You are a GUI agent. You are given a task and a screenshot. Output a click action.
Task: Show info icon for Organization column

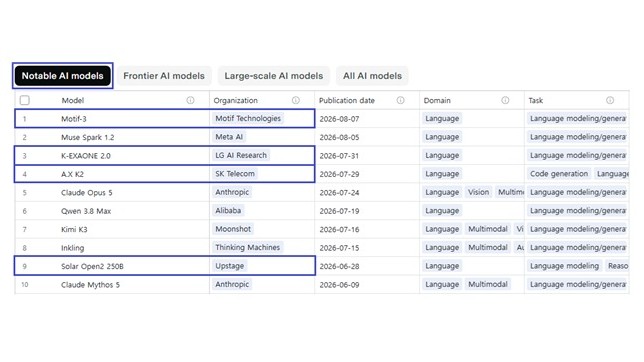[x=296, y=100]
